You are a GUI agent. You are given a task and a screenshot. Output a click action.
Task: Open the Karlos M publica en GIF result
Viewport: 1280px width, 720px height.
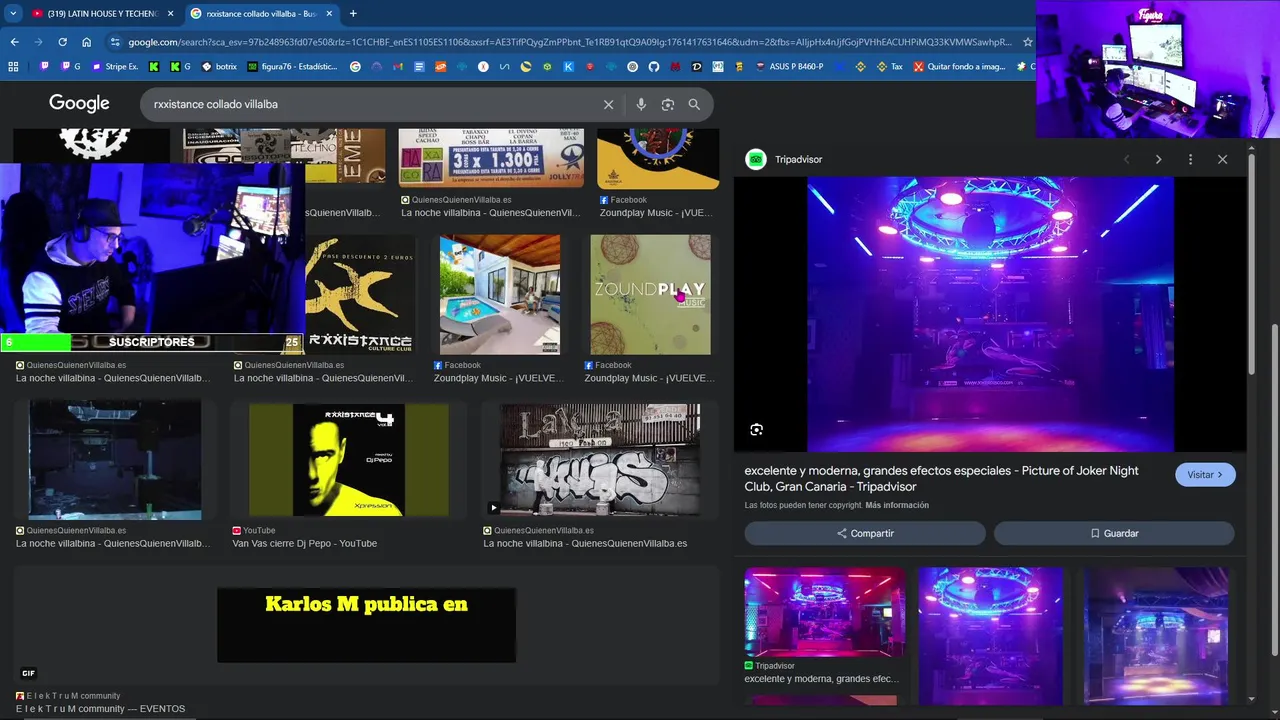(366, 625)
